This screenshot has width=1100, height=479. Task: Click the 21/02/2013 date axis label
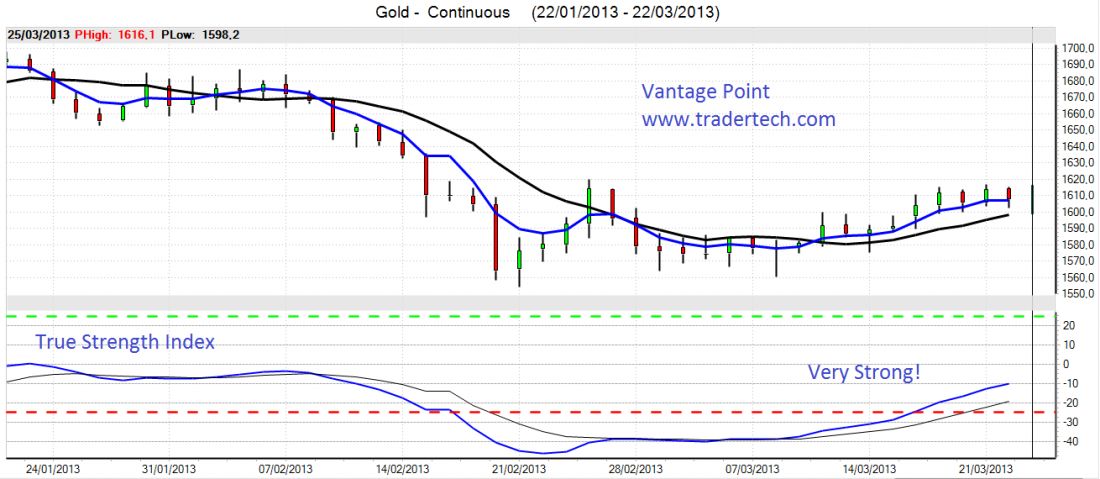point(519,467)
